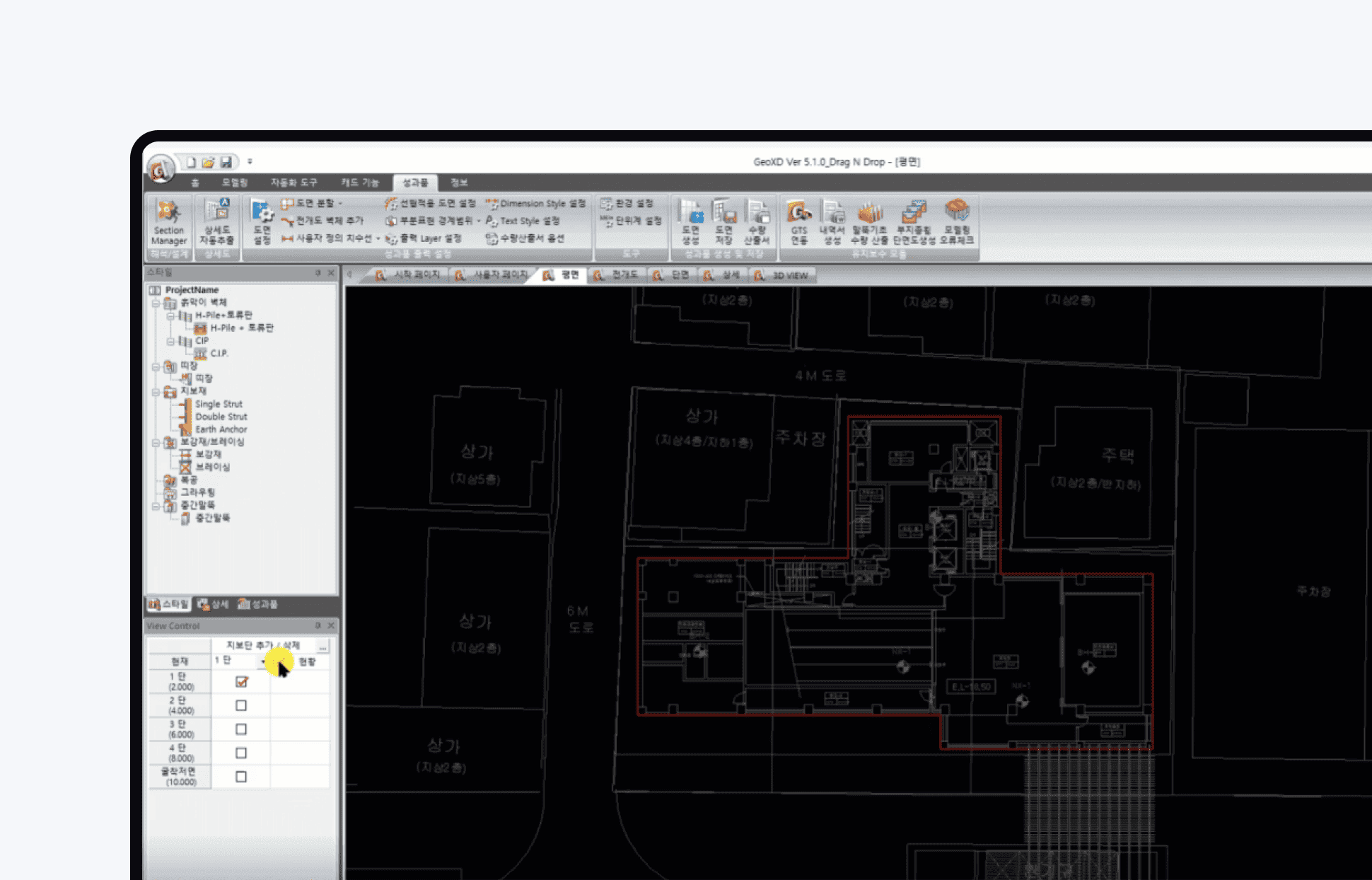Image resolution: width=1372 pixels, height=880 pixels.
Task: Open the 도면 분할 dropdown arrow
Action: (340, 204)
